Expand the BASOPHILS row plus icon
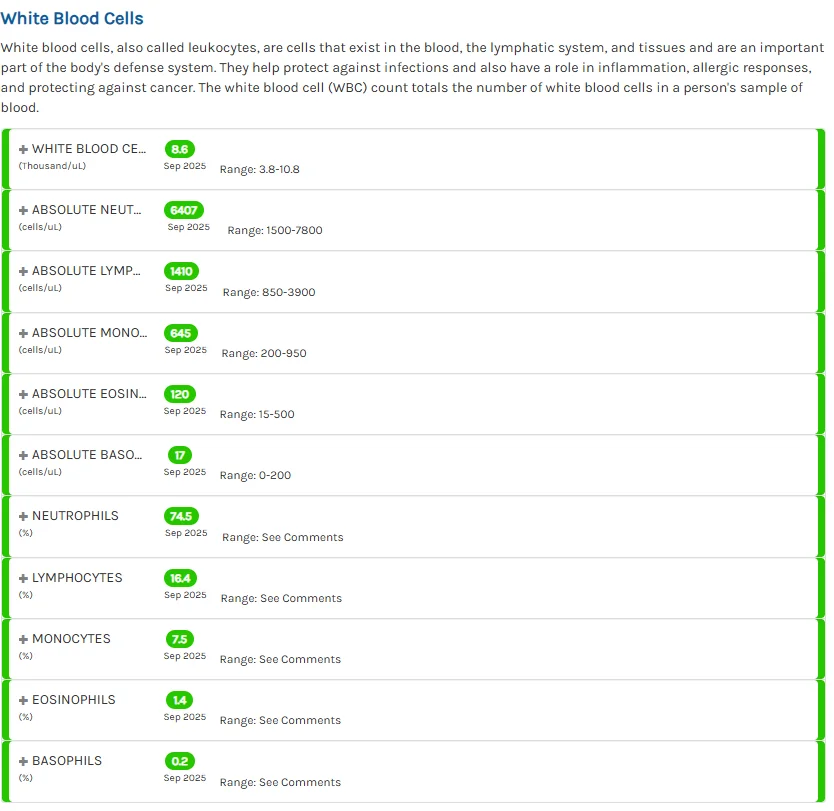Image resolution: width=834 pixels, height=811 pixels. (23, 762)
